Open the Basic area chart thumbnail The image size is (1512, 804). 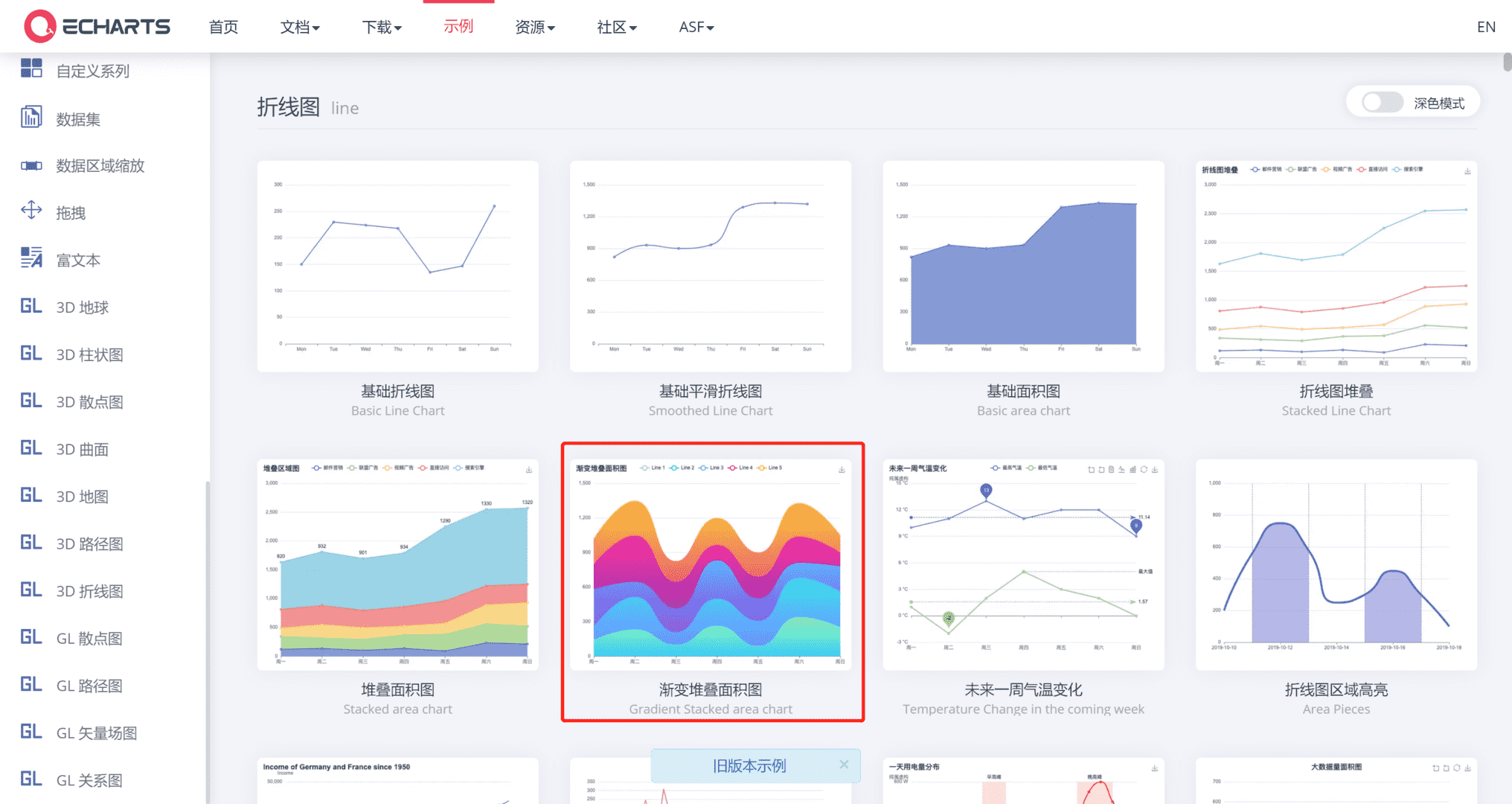[x=1023, y=267]
